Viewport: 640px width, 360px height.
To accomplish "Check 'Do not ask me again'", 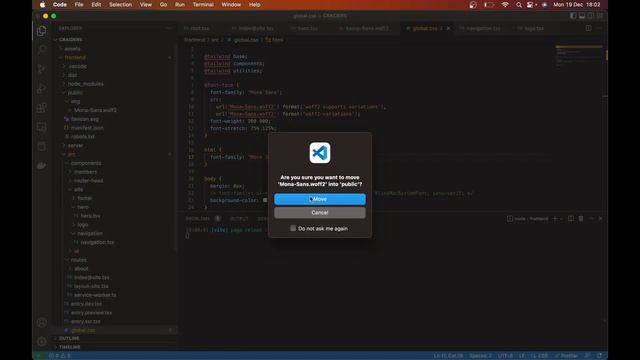I will pyautogui.click(x=293, y=228).
